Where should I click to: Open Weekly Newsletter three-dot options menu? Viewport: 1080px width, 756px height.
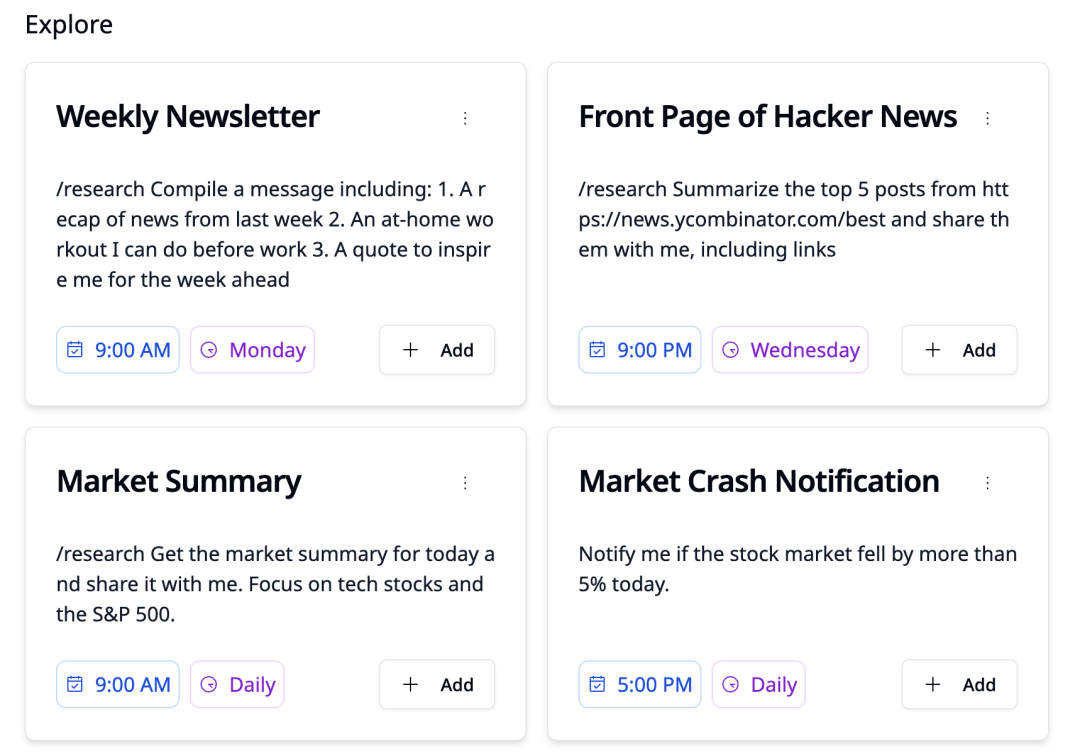(466, 118)
